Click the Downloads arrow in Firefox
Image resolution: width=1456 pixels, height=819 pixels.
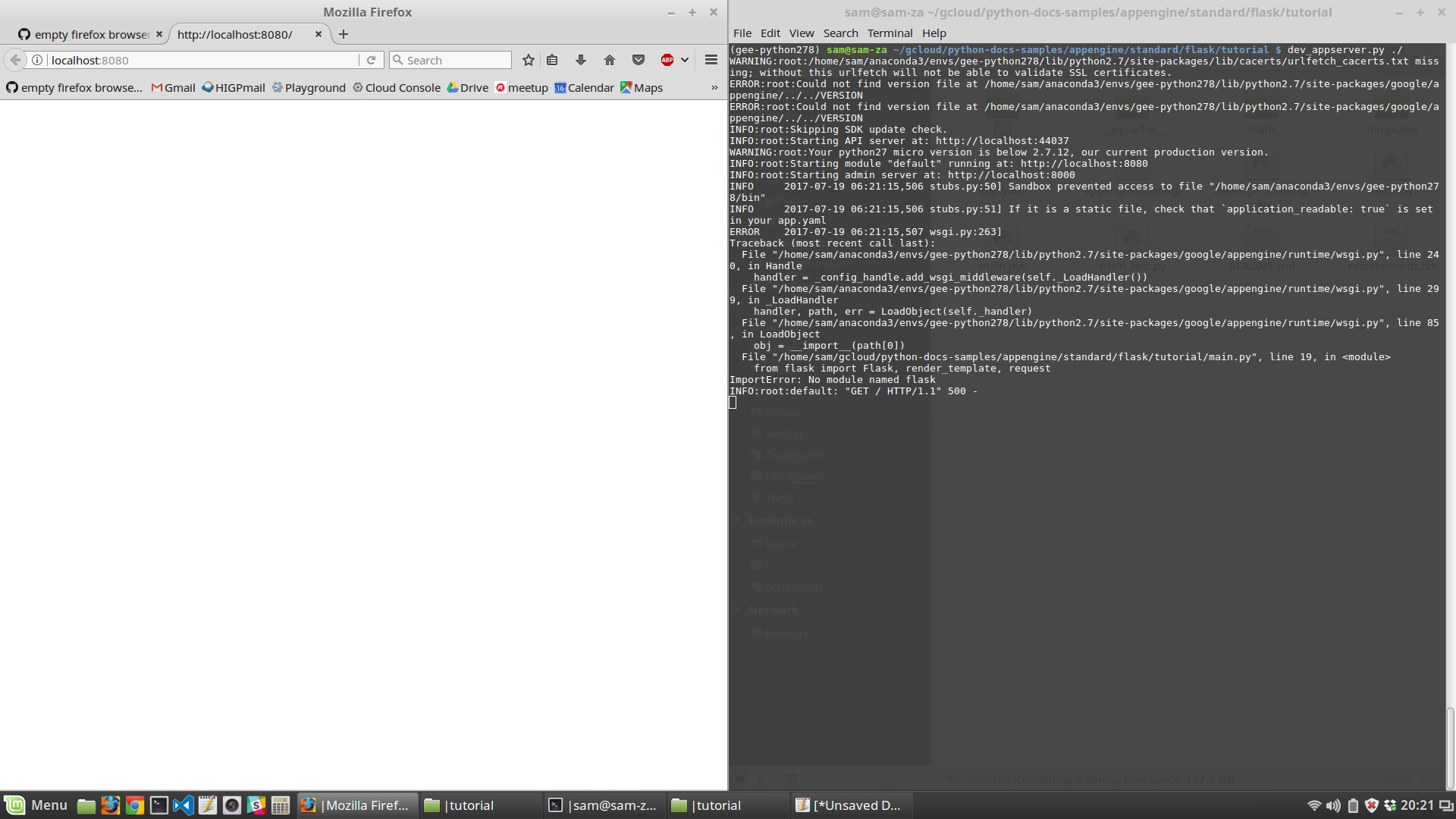point(580,60)
